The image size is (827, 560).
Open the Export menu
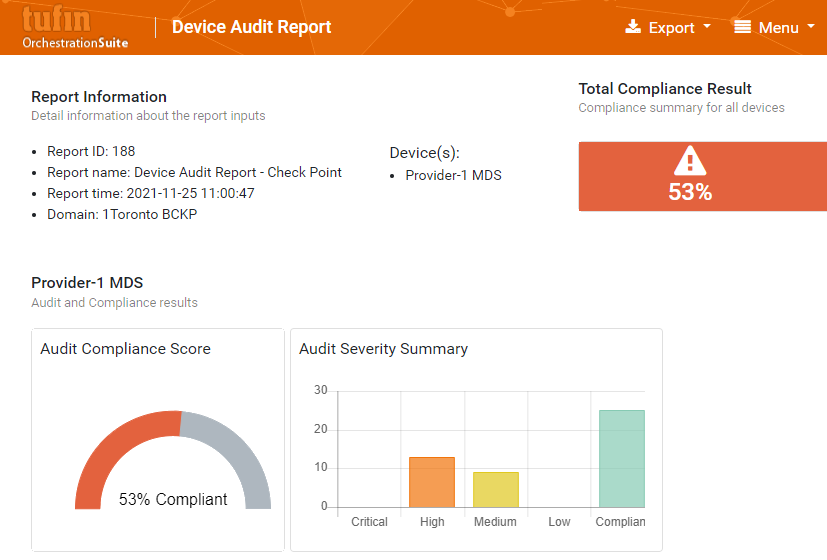coord(671,28)
